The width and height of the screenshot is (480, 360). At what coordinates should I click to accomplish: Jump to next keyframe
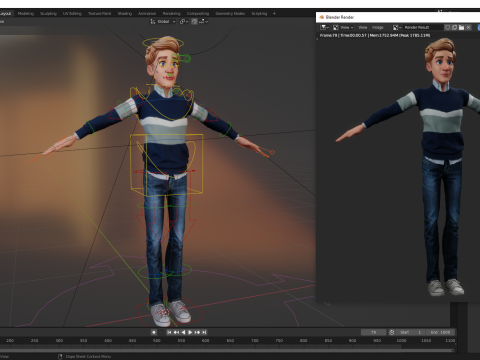coord(197,332)
